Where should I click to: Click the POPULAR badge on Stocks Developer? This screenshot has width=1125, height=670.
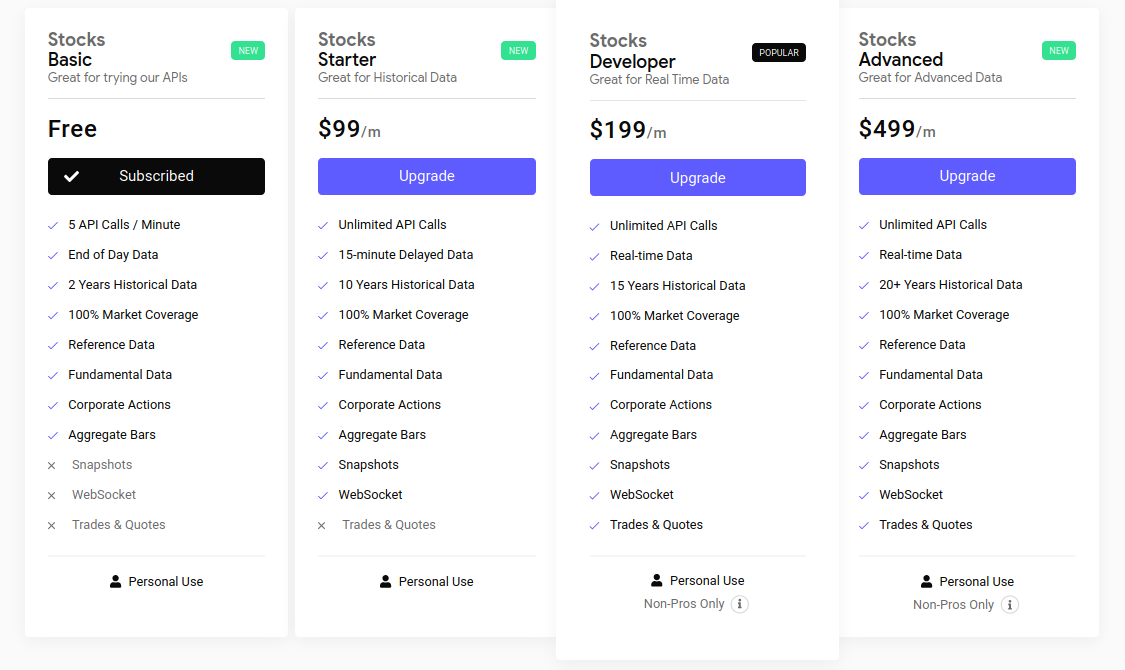point(779,53)
